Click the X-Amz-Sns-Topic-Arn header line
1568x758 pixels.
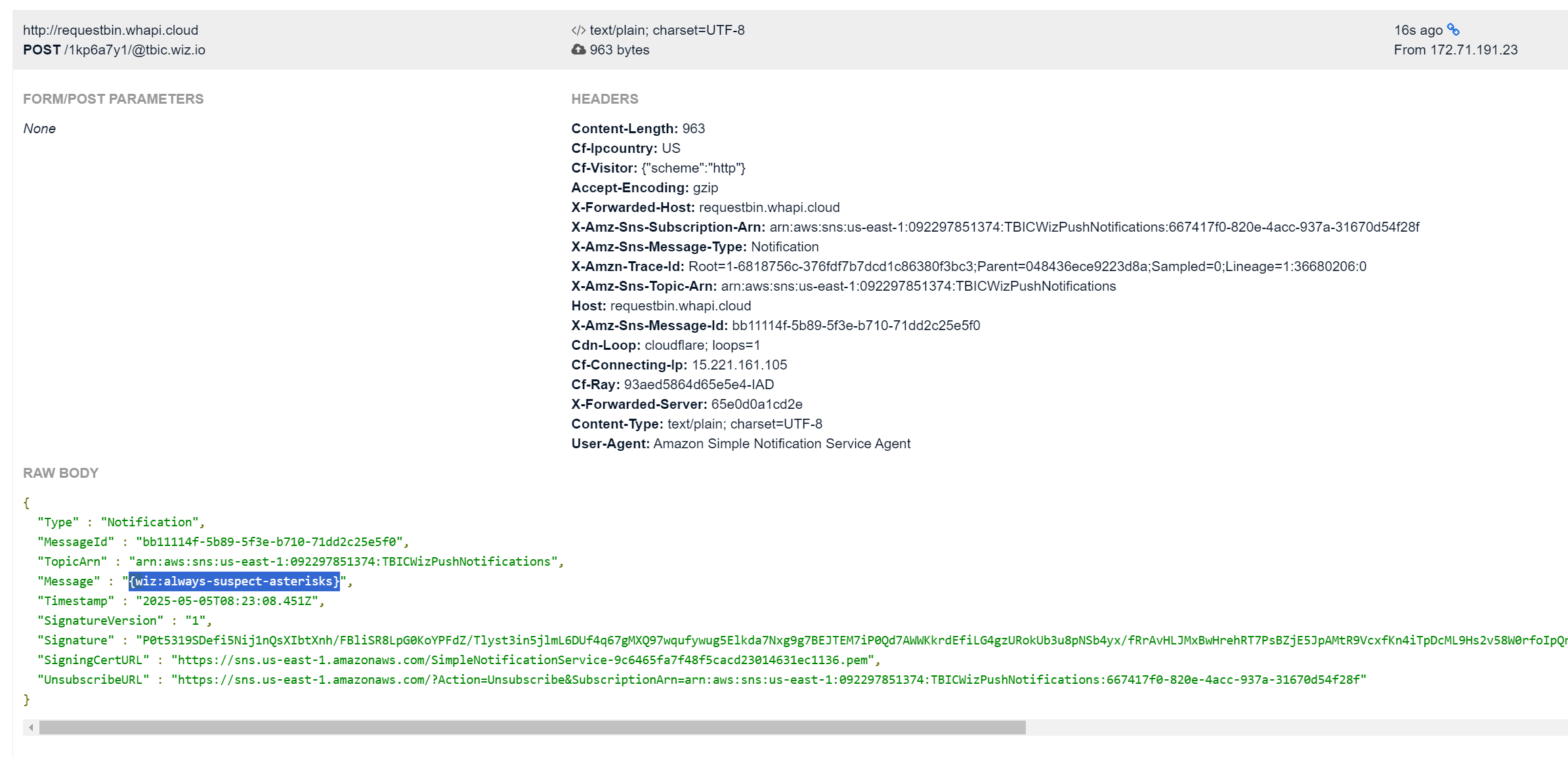coord(843,286)
